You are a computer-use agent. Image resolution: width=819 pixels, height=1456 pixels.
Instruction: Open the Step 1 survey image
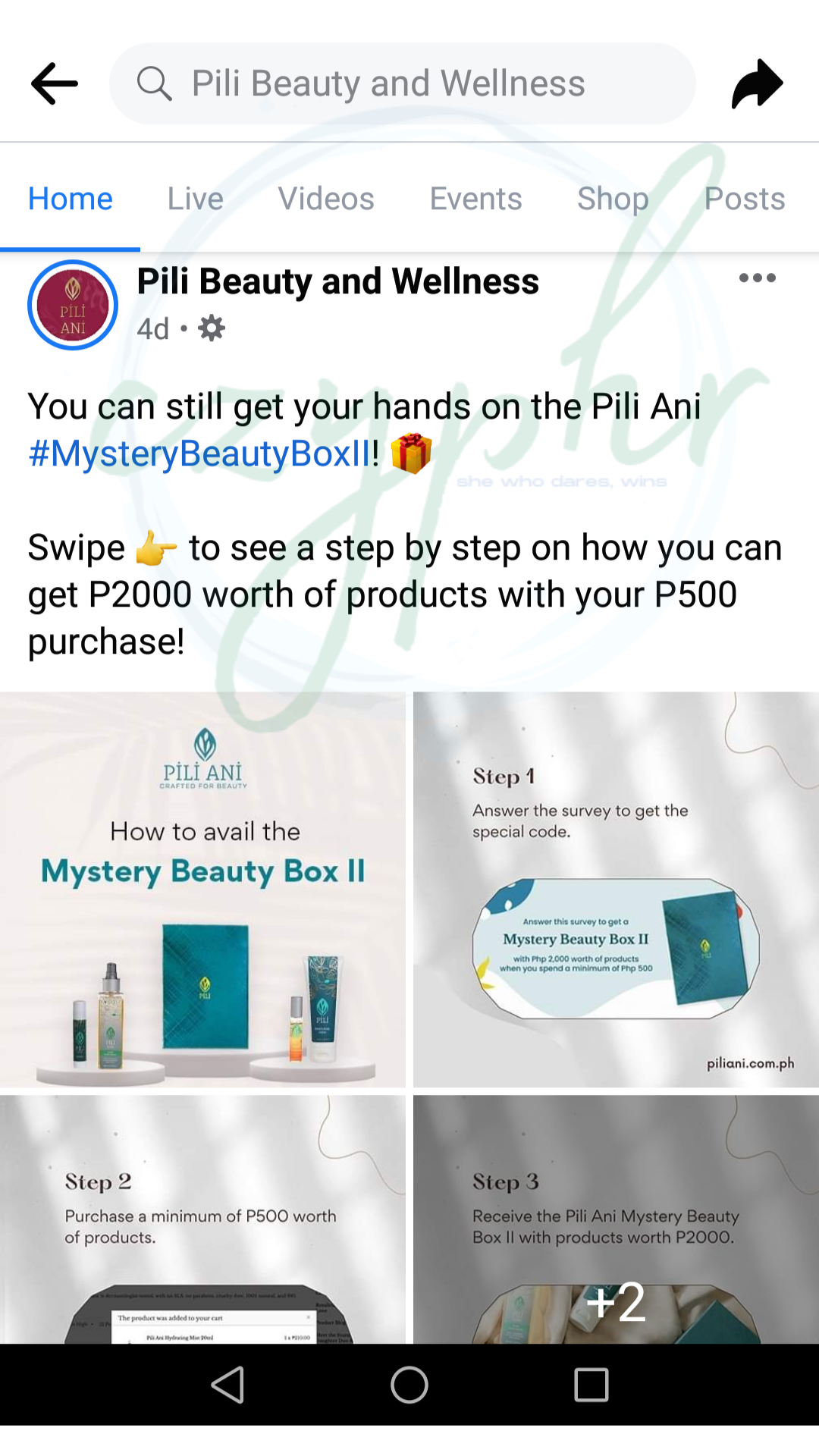click(x=616, y=889)
